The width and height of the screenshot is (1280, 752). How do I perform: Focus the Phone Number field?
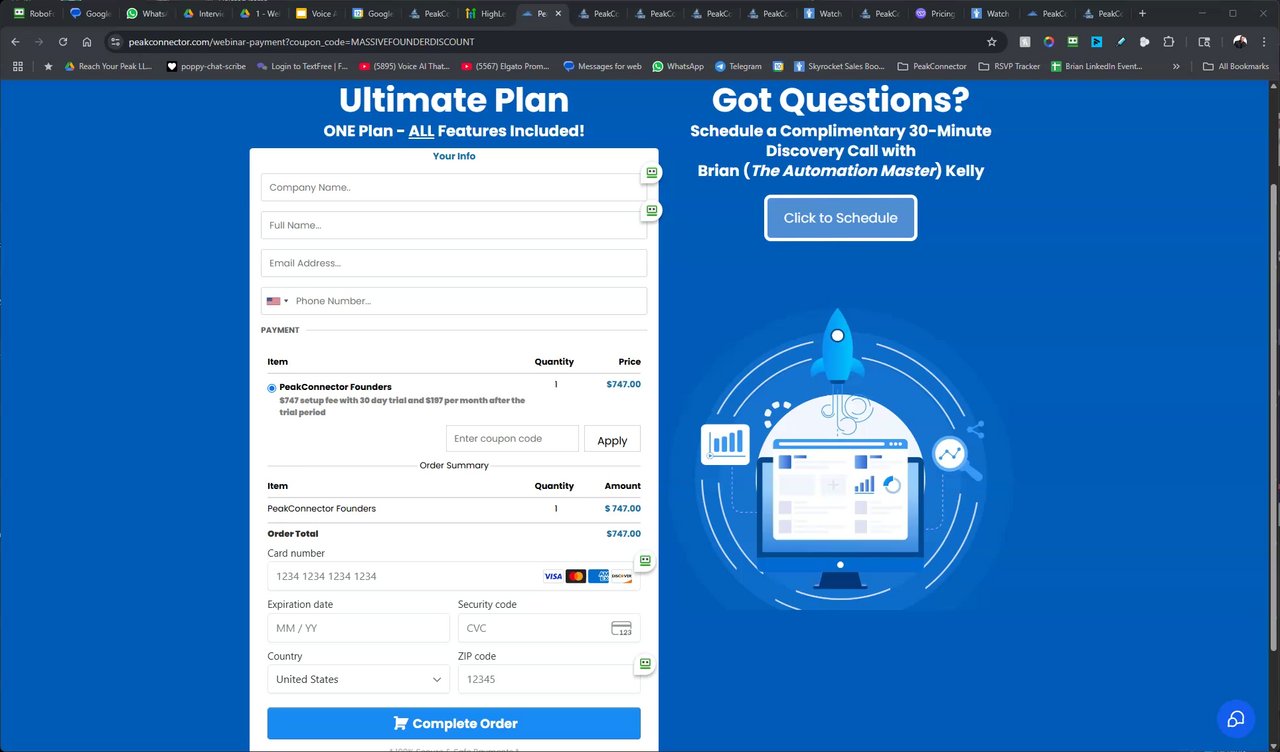[x=454, y=301]
